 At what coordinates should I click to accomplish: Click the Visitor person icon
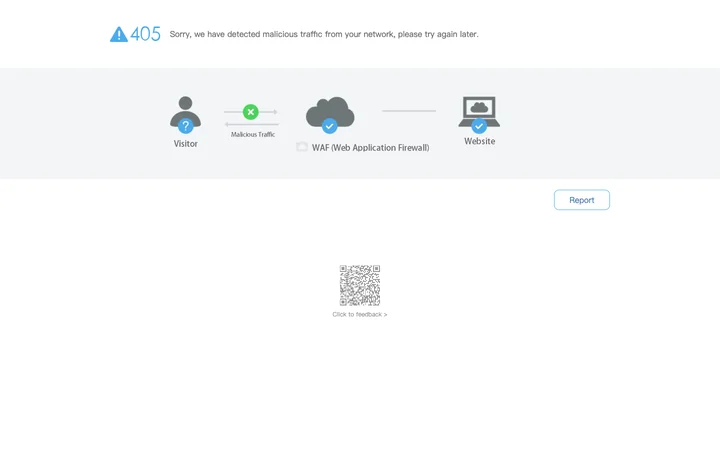click(x=186, y=114)
